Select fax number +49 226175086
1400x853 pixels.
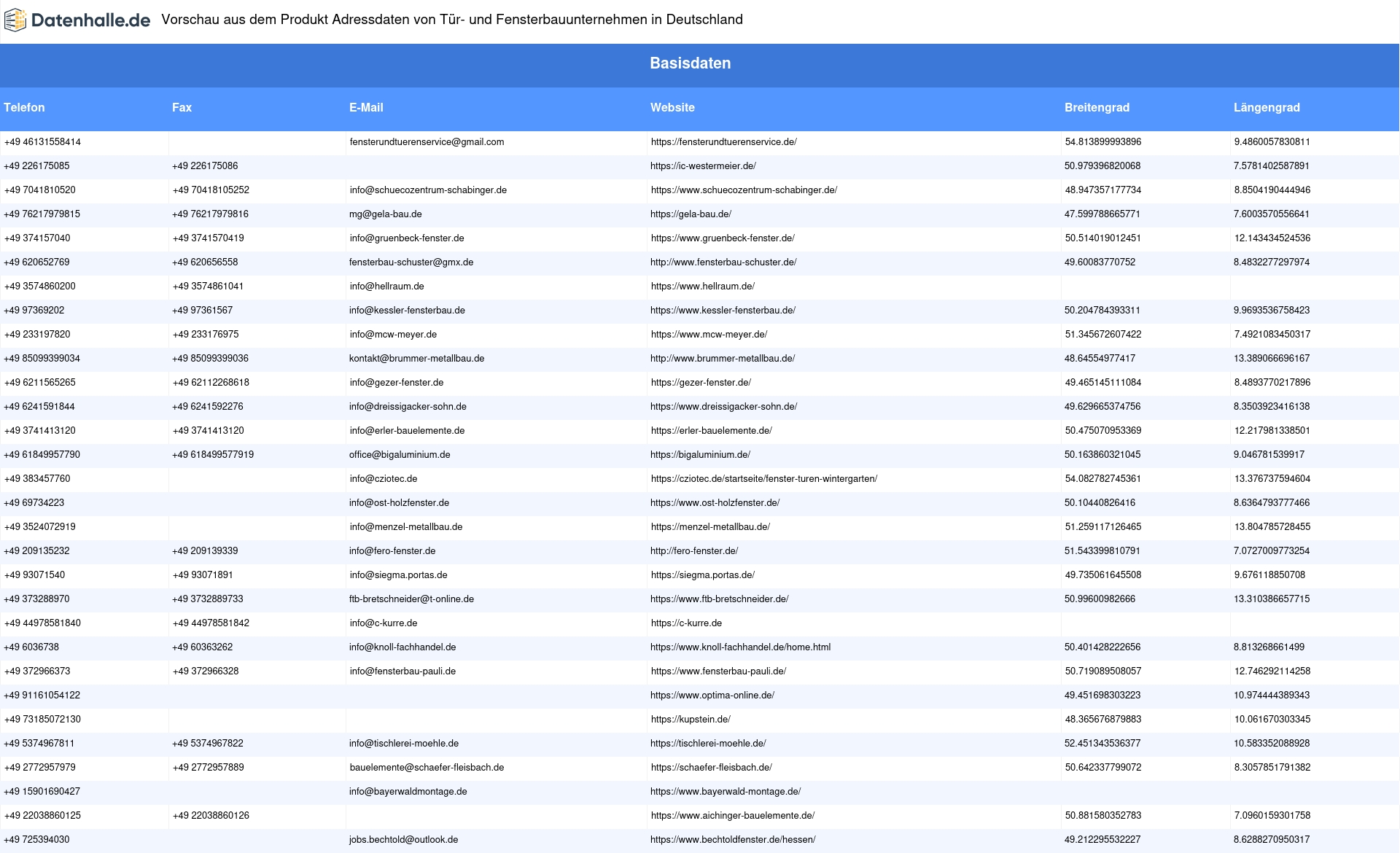click(x=205, y=166)
